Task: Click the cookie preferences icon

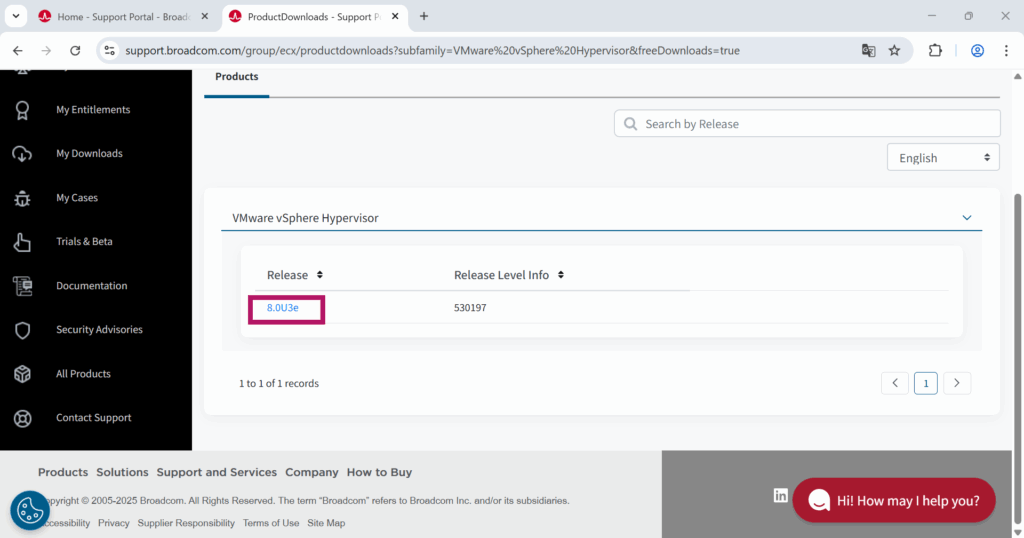Action: click(x=30, y=510)
